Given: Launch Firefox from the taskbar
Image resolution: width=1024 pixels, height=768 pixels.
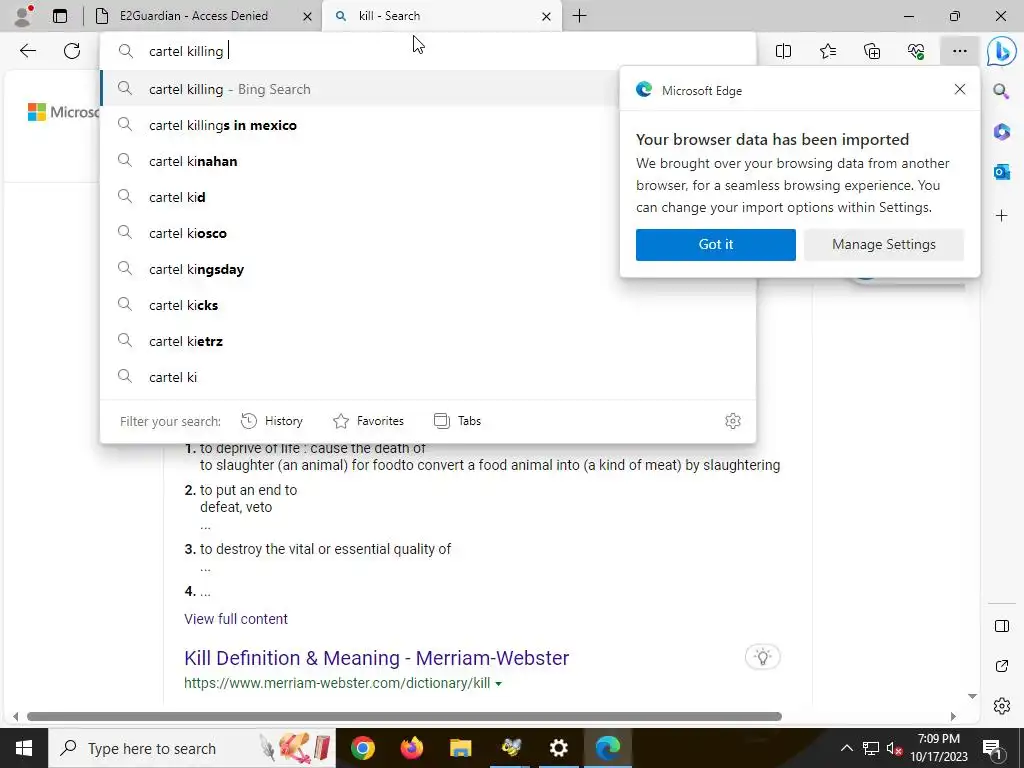Looking at the screenshot, I should click(x=411, y=748).
